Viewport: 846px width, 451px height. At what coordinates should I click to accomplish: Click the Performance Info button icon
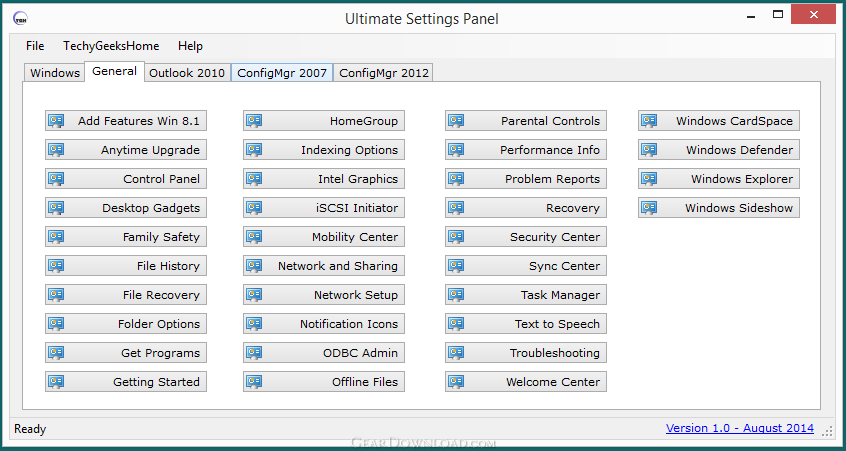pyautogui.click(x=455, y=150)
